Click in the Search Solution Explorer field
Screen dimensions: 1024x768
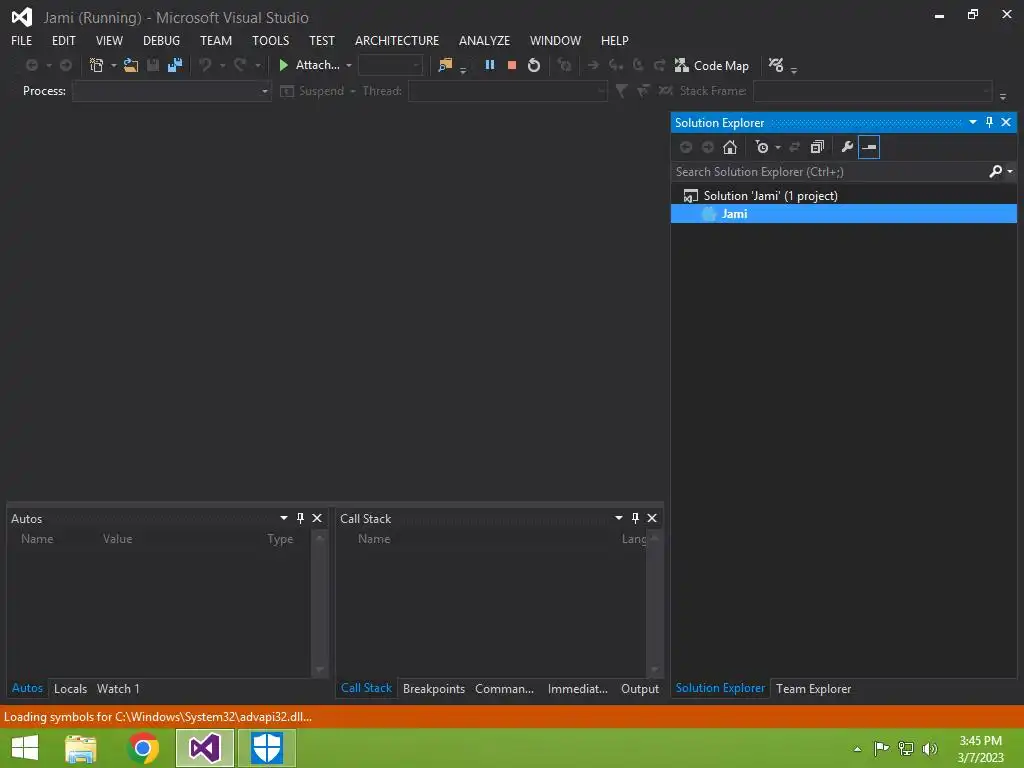829,171
